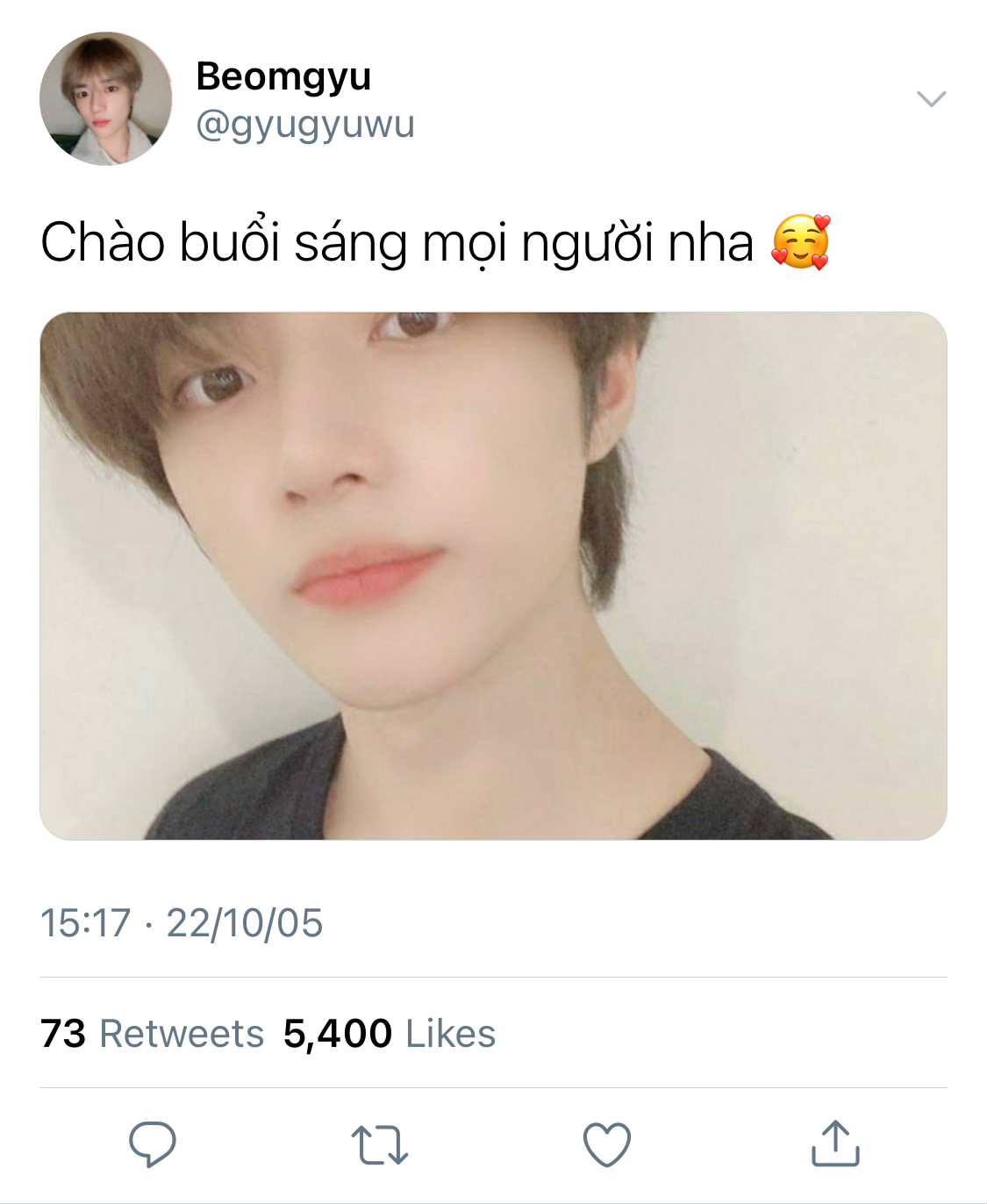Click the word nha in the tweet
Screen dimensions: 987x1204
click(x=711, y=243)
